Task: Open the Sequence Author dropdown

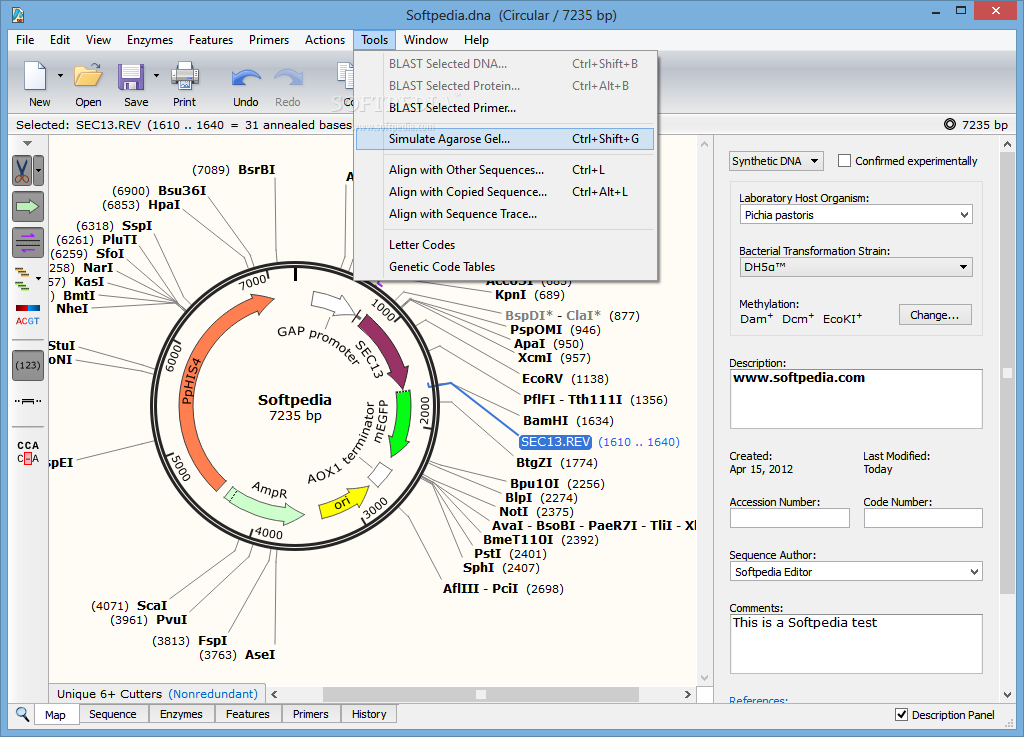Action: point(856,572)
